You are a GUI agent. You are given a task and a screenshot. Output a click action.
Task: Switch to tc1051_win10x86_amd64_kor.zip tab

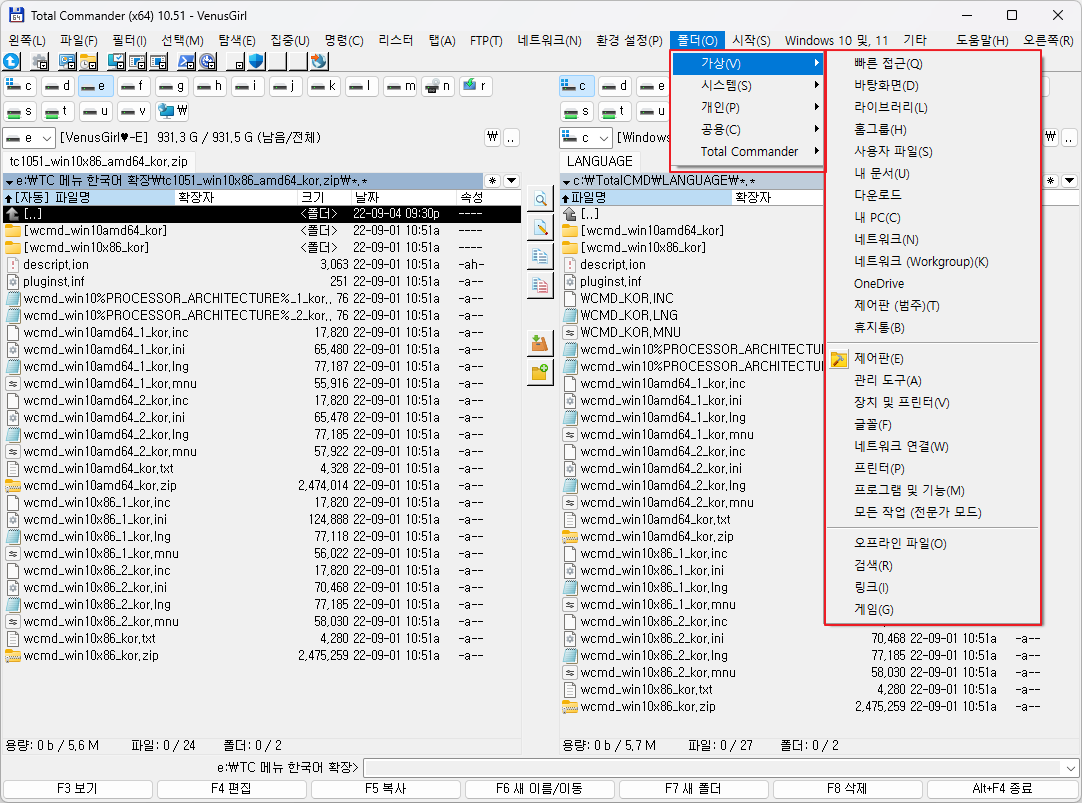tap(99, 162)
